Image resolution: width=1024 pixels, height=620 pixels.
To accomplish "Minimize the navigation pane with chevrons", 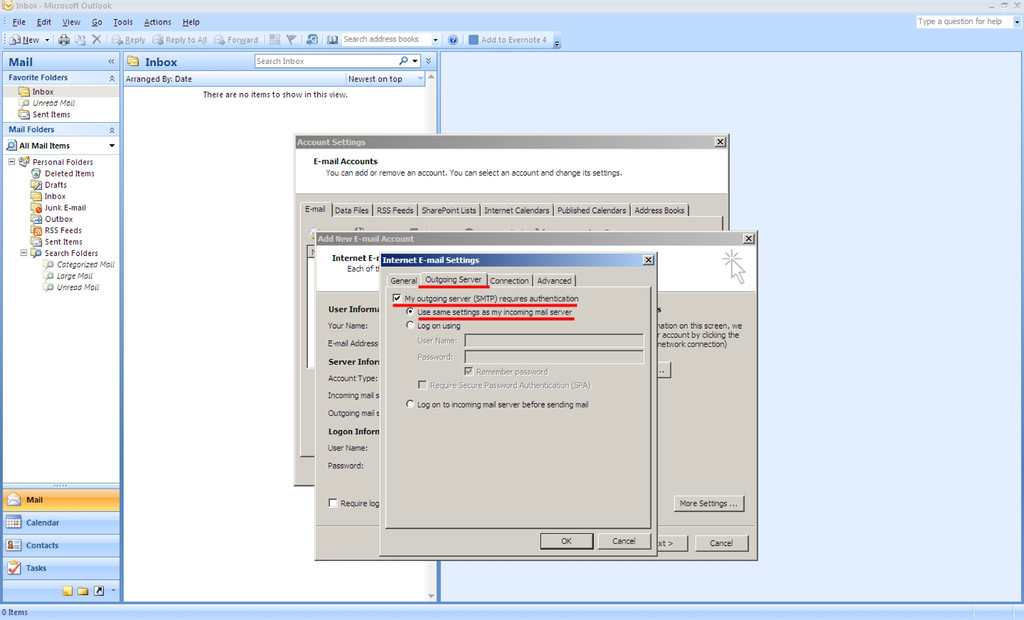I will point(111,61).
